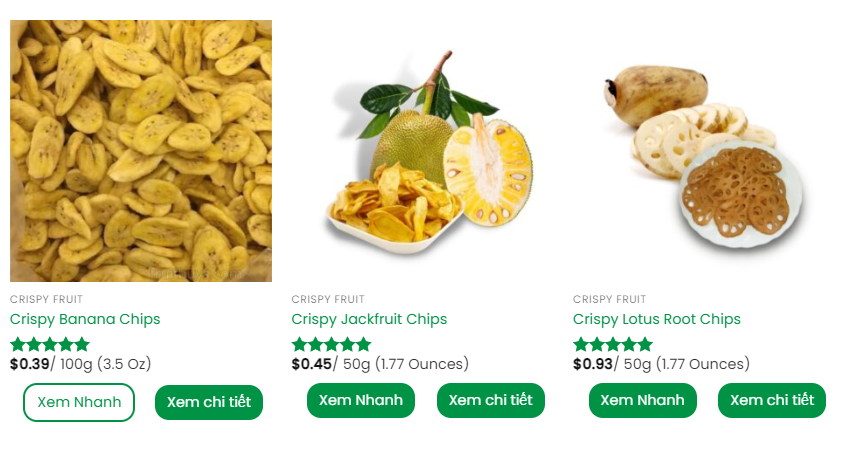860x456 pixels.
Task: Open the Crispy Banana Chips product image
Action: tap(141, 151)
